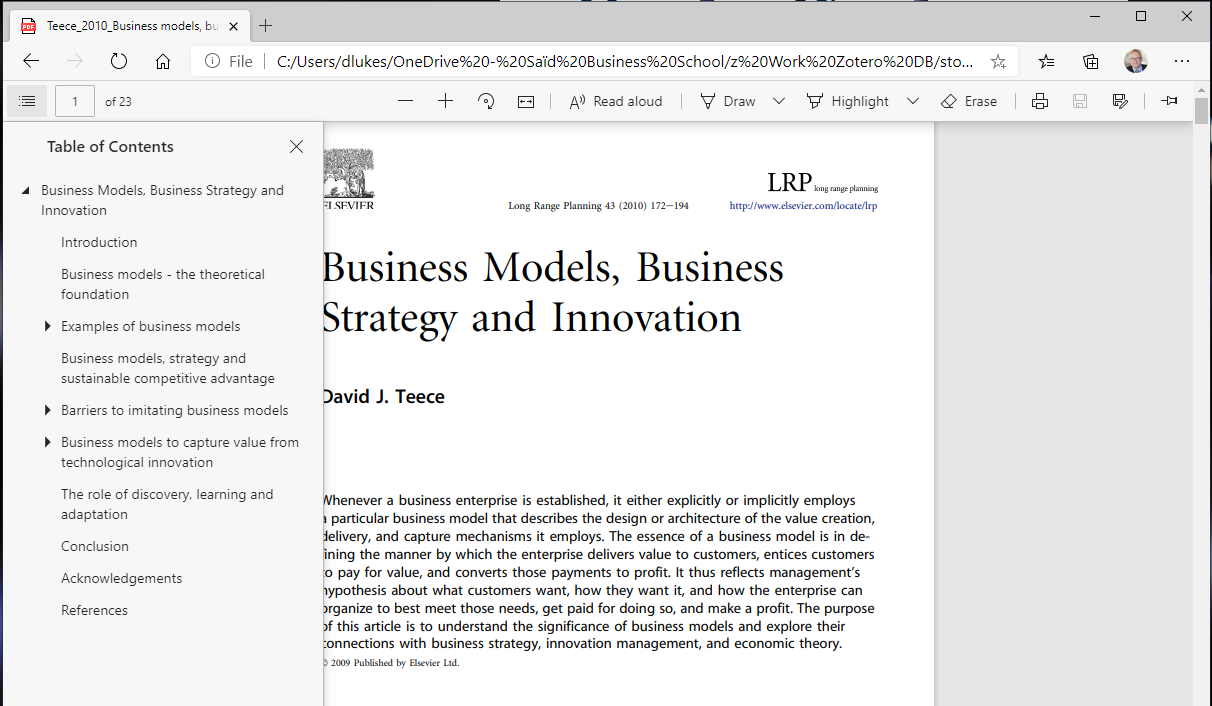Go to References section
Image resolution: width=1212 pixels, height=706 pixels.
[x=95, y=610]
